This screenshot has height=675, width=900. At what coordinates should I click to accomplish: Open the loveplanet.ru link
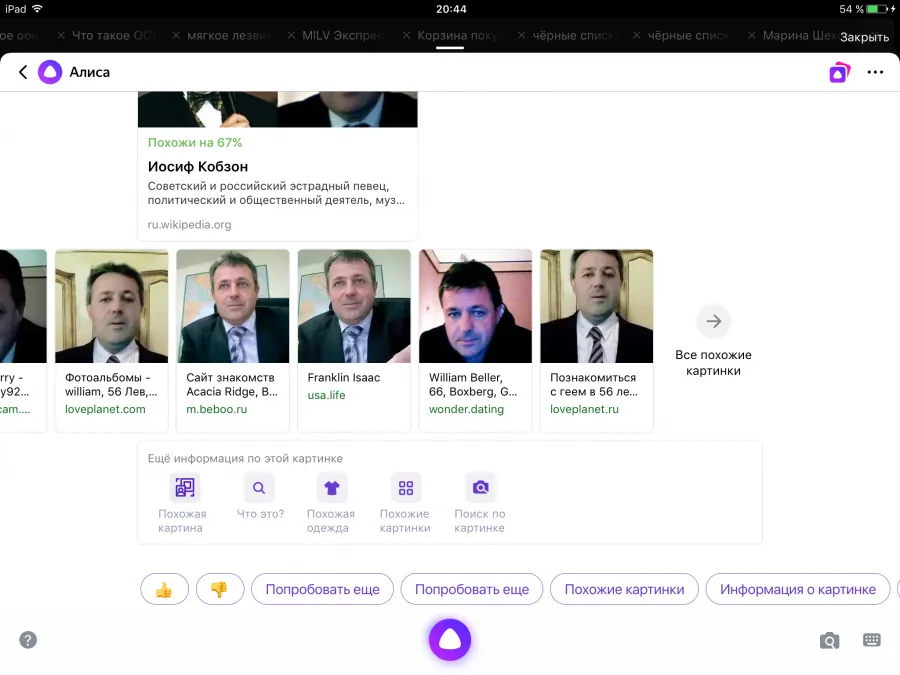pyautogui.click(x=584, y=409)
